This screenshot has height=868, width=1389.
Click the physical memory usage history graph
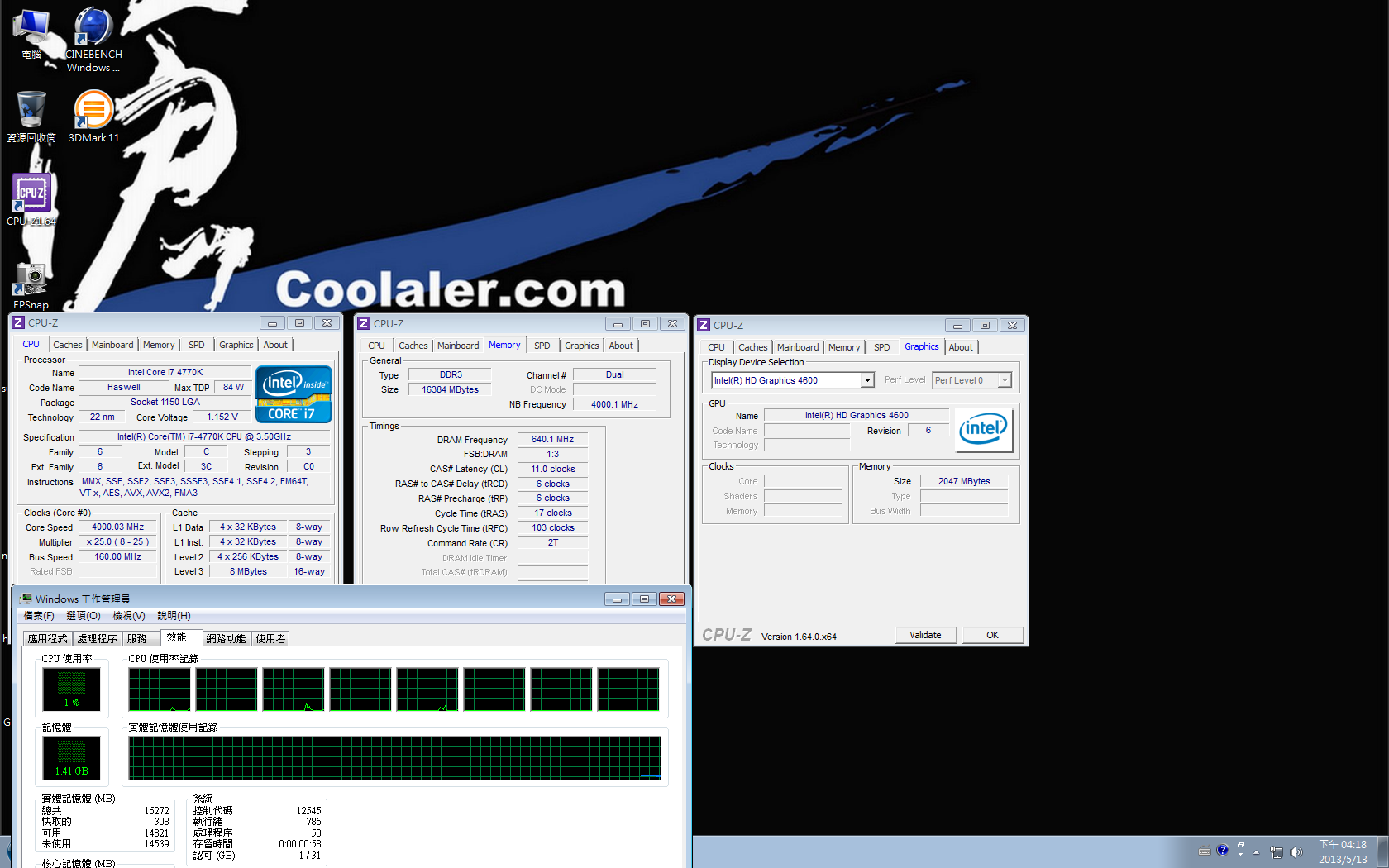(394, 758)
